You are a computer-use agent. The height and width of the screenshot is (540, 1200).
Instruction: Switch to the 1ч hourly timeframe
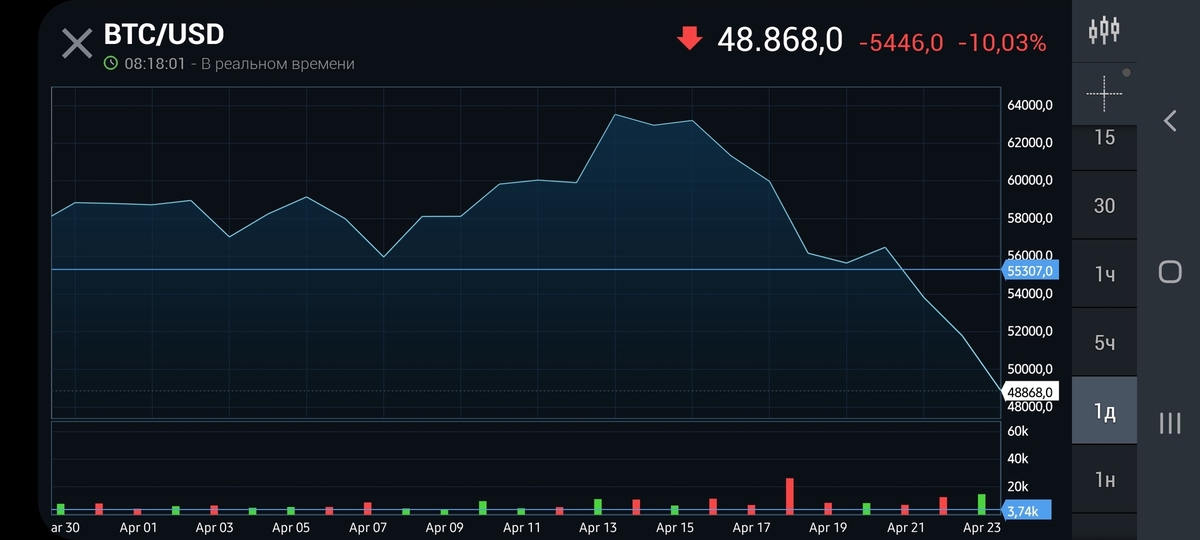[x=1104, y=274]
